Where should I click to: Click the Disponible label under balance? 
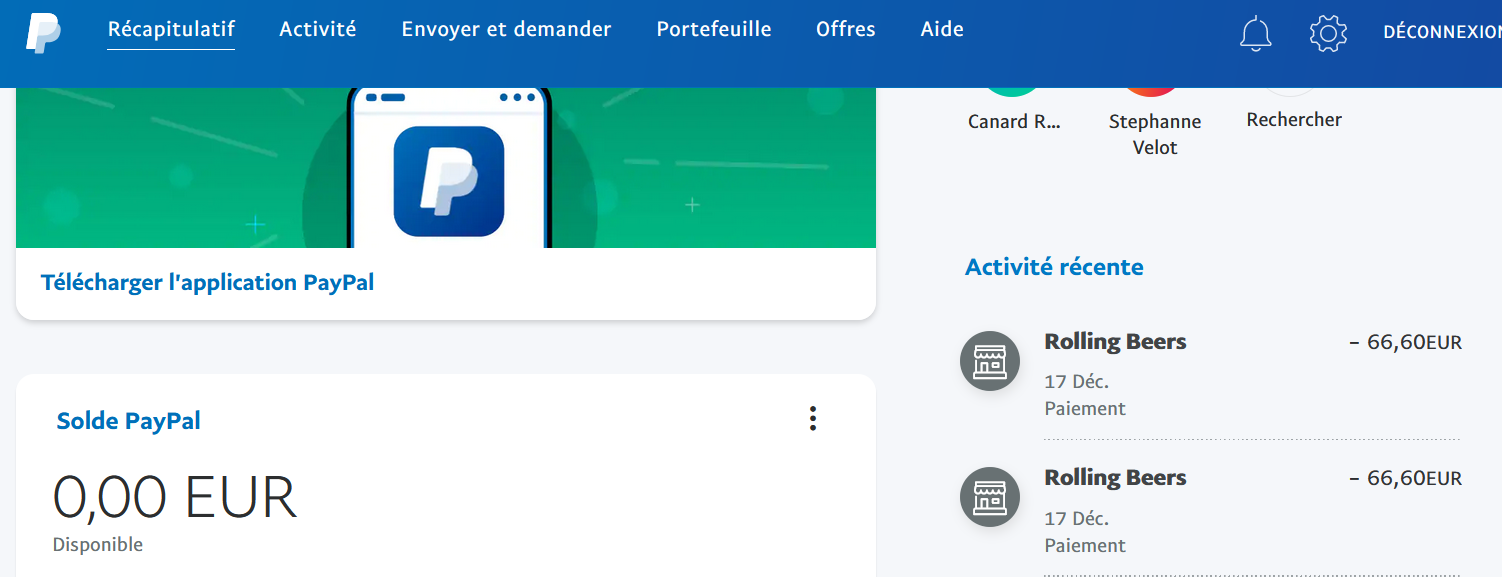tap(98, 545)
